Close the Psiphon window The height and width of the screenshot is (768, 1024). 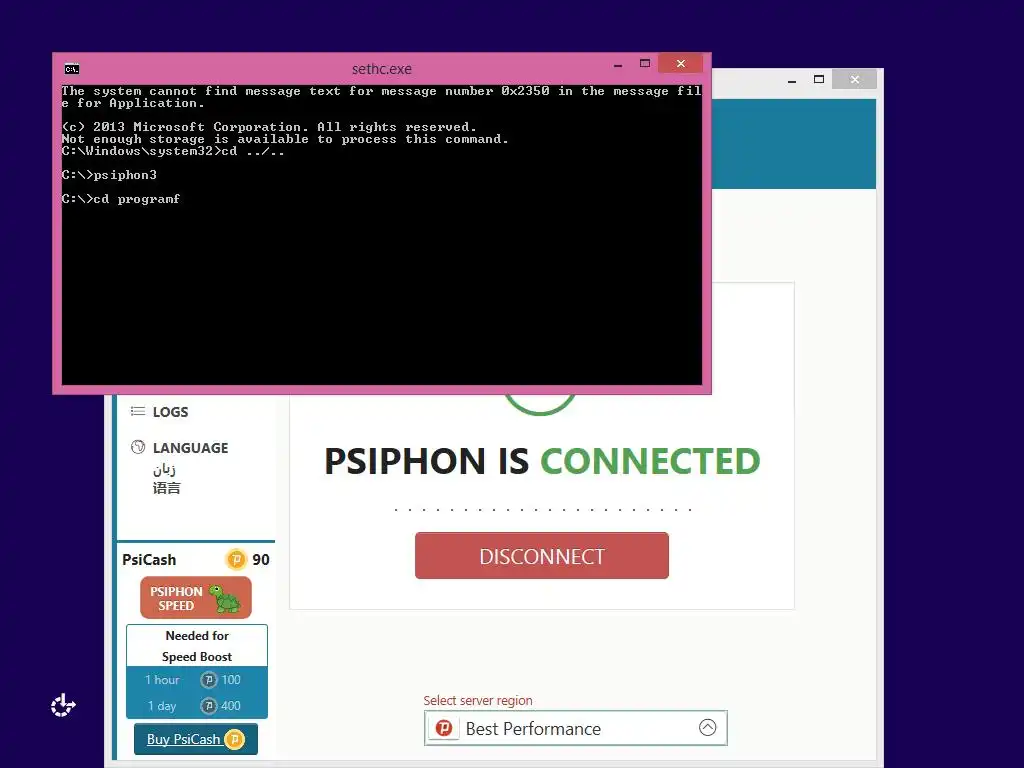click(x=855, y=80)
